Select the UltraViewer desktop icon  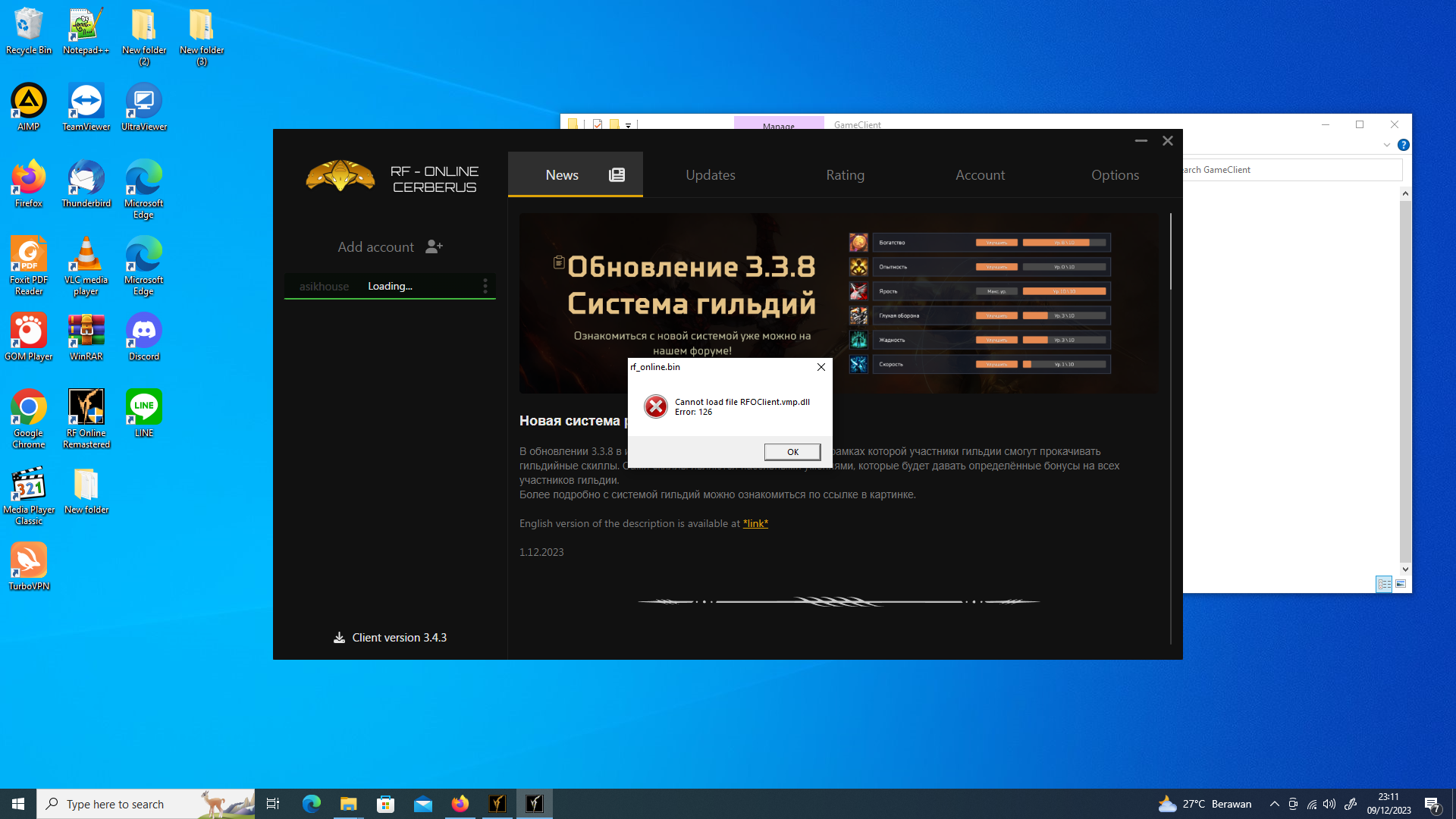tap(144, 108)
